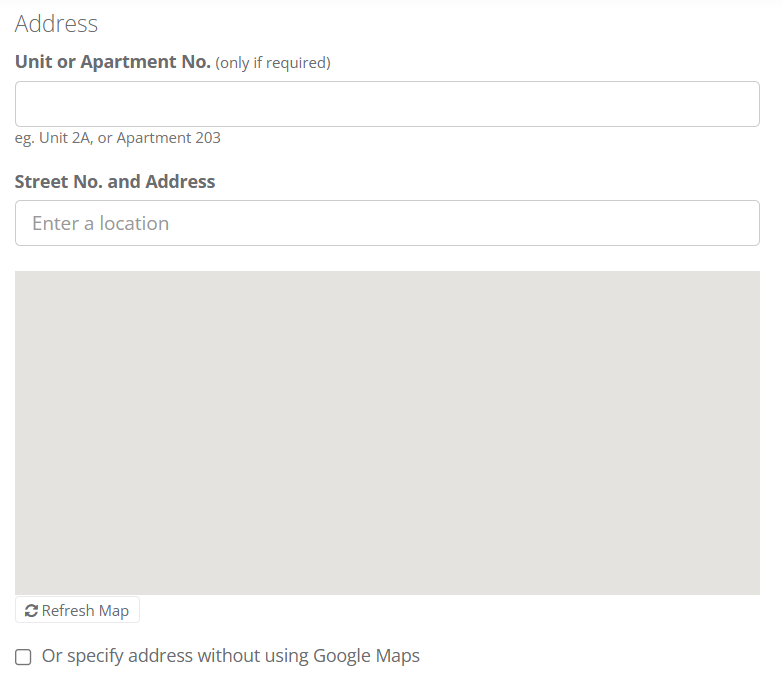Viewport: 783px width, 679px height.
Task: Click the '(only if required)' note
Action: [x=273, y=63]
